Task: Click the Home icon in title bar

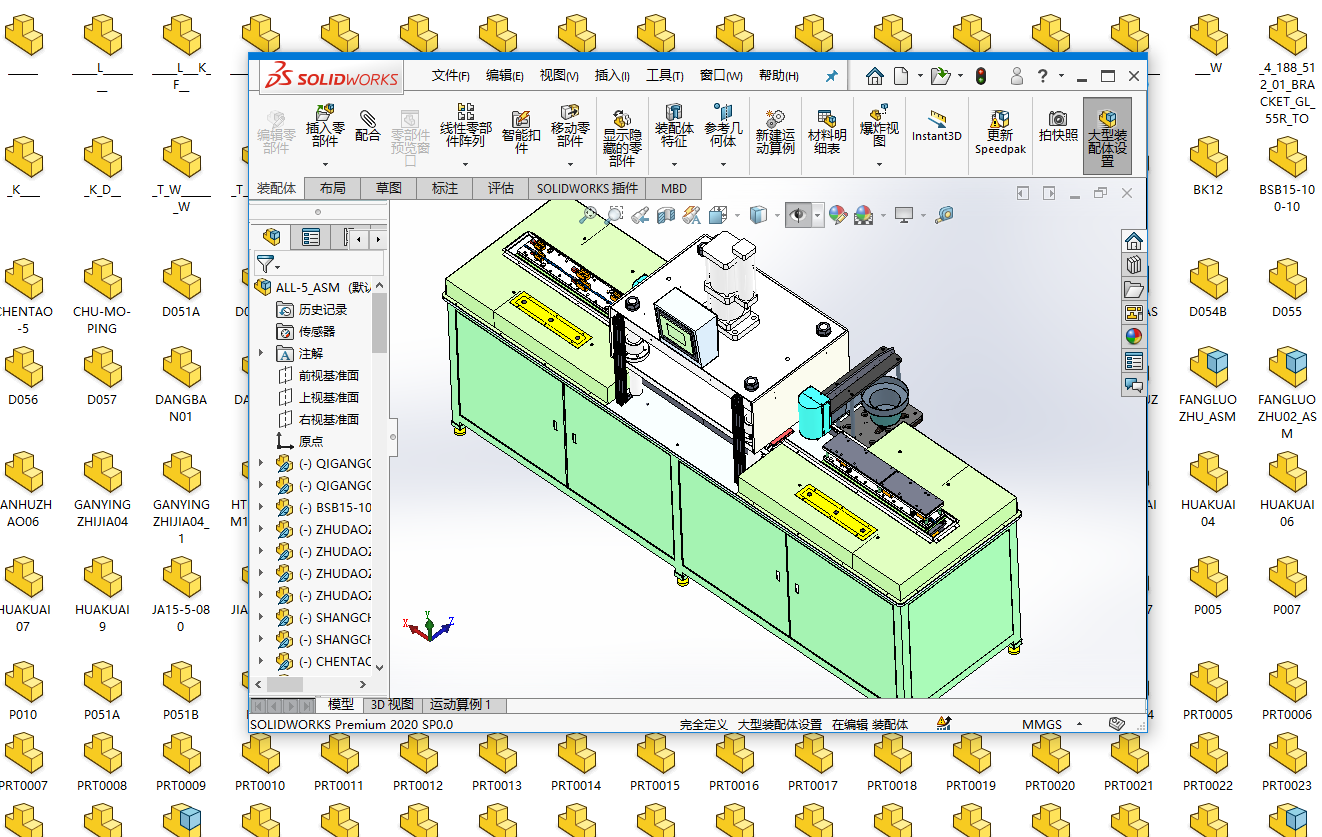Action: click(x=875, y=76)
